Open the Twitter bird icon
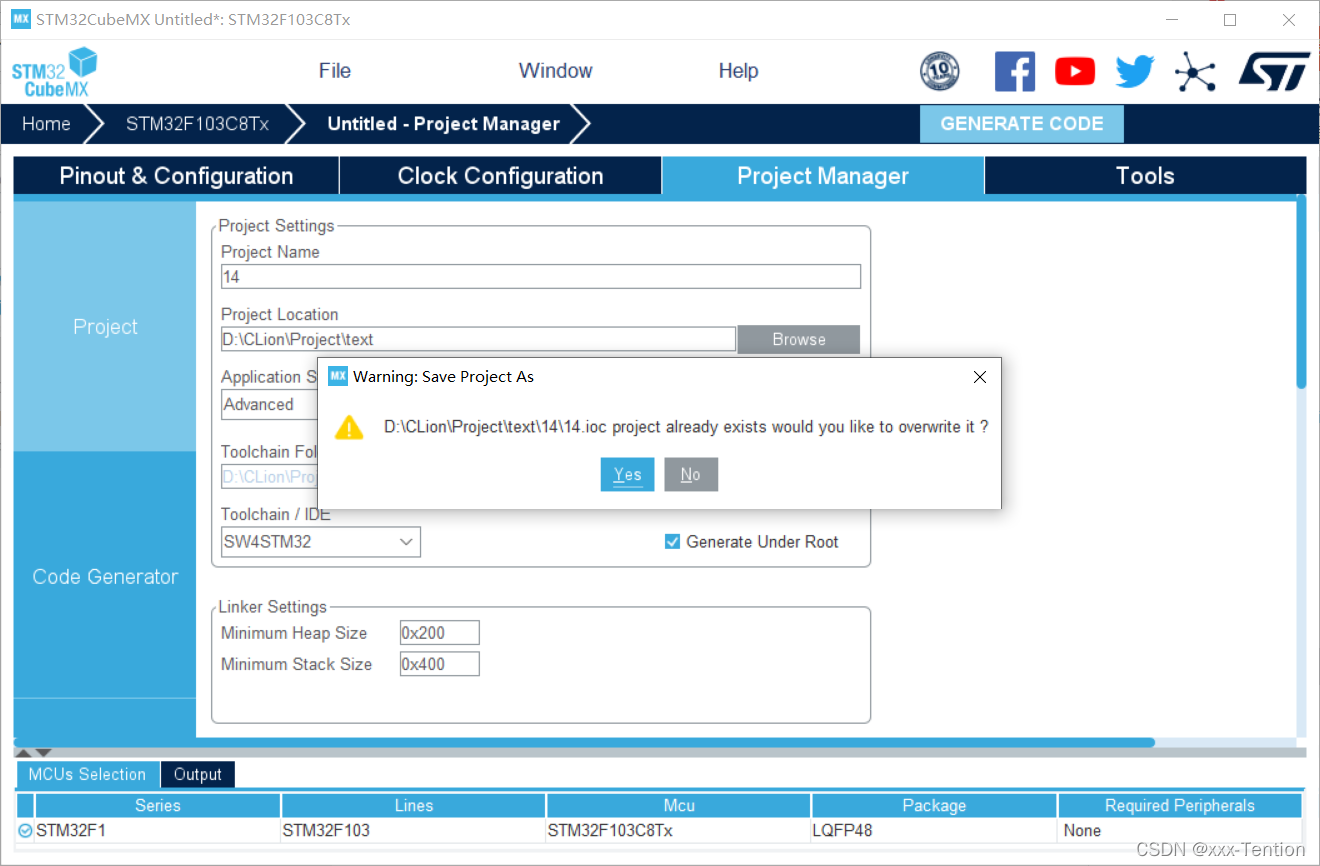The height and width of the screenshot is (866, 1320). (x=1135, y=72)
